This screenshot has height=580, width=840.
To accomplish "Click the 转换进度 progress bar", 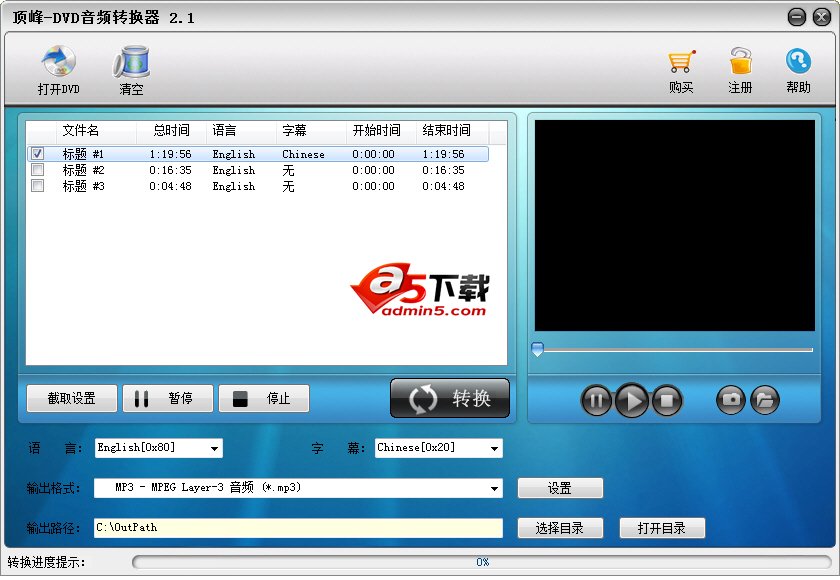I will pyautogui.click(x=482, y=562).
